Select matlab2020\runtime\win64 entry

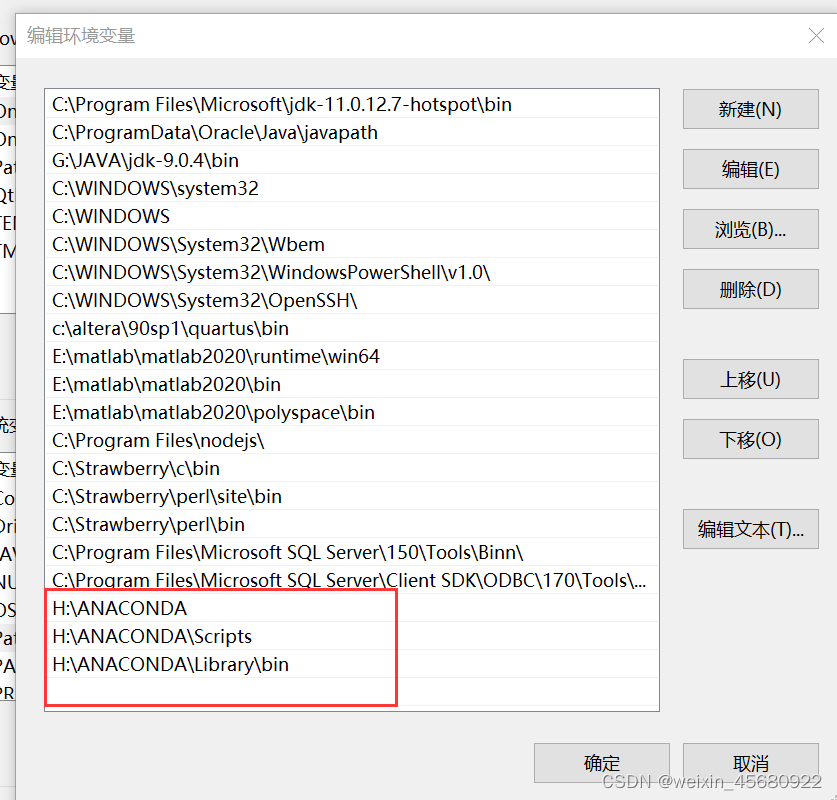352,357
